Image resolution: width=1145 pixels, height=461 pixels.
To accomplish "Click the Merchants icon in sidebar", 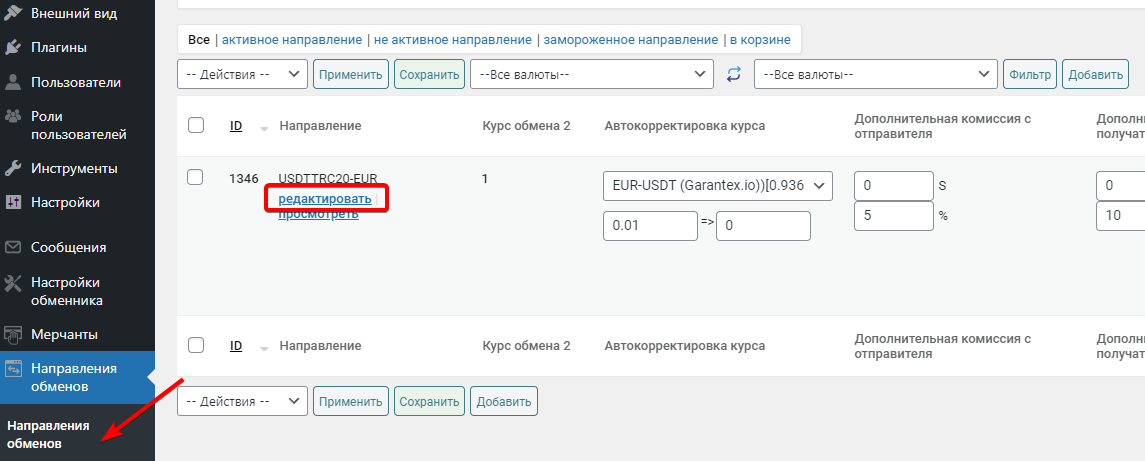I will (x=14, y=334).
